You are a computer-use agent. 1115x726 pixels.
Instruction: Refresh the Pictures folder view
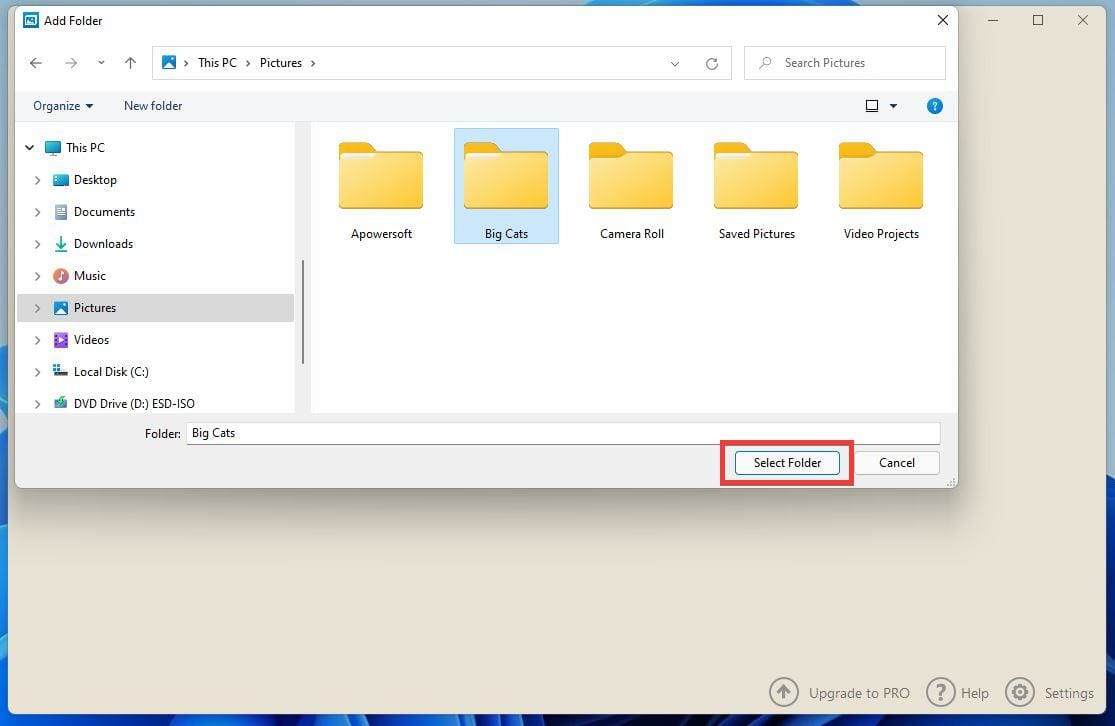click(x=711, y=62)
